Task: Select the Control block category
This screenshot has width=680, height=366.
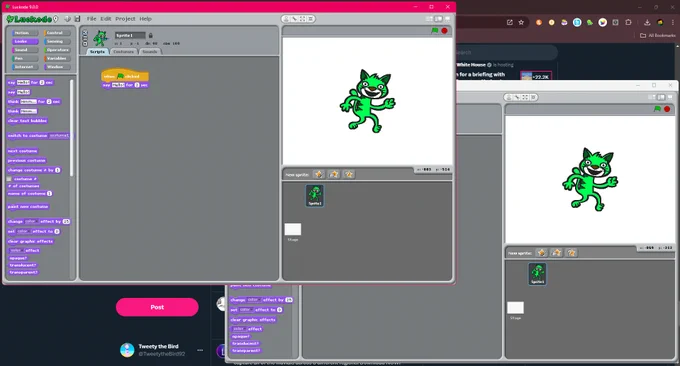Action: (57, 33)
